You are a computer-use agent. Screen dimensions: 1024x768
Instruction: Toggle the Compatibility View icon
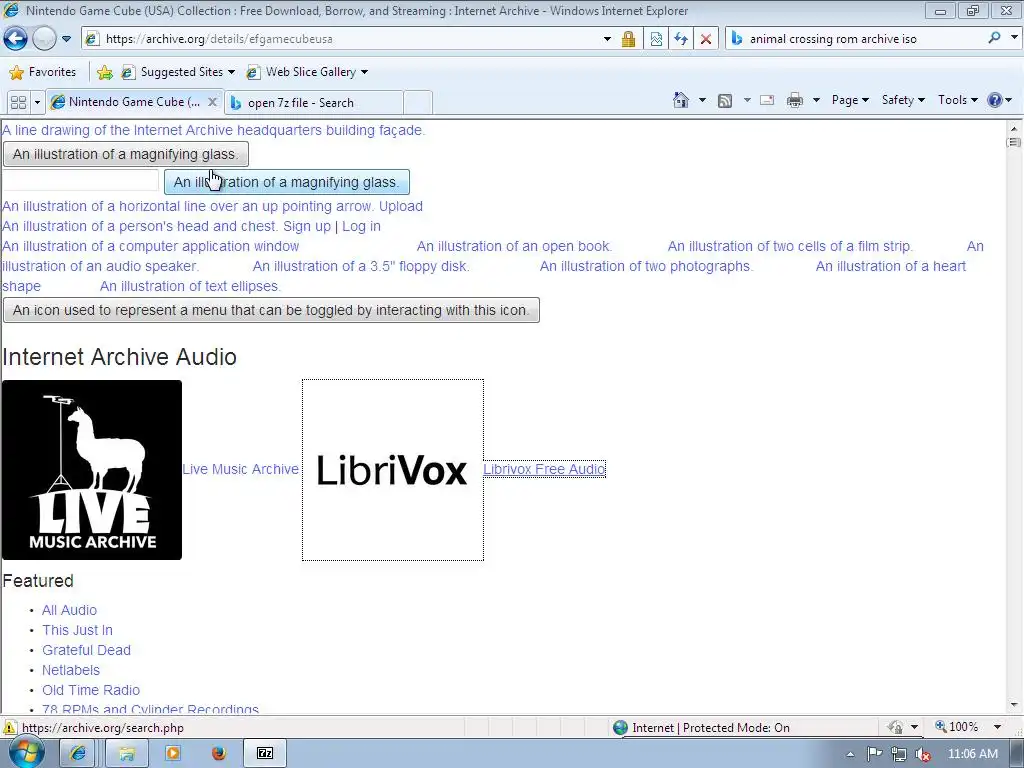pyautogui.click(x=656, y=39)
